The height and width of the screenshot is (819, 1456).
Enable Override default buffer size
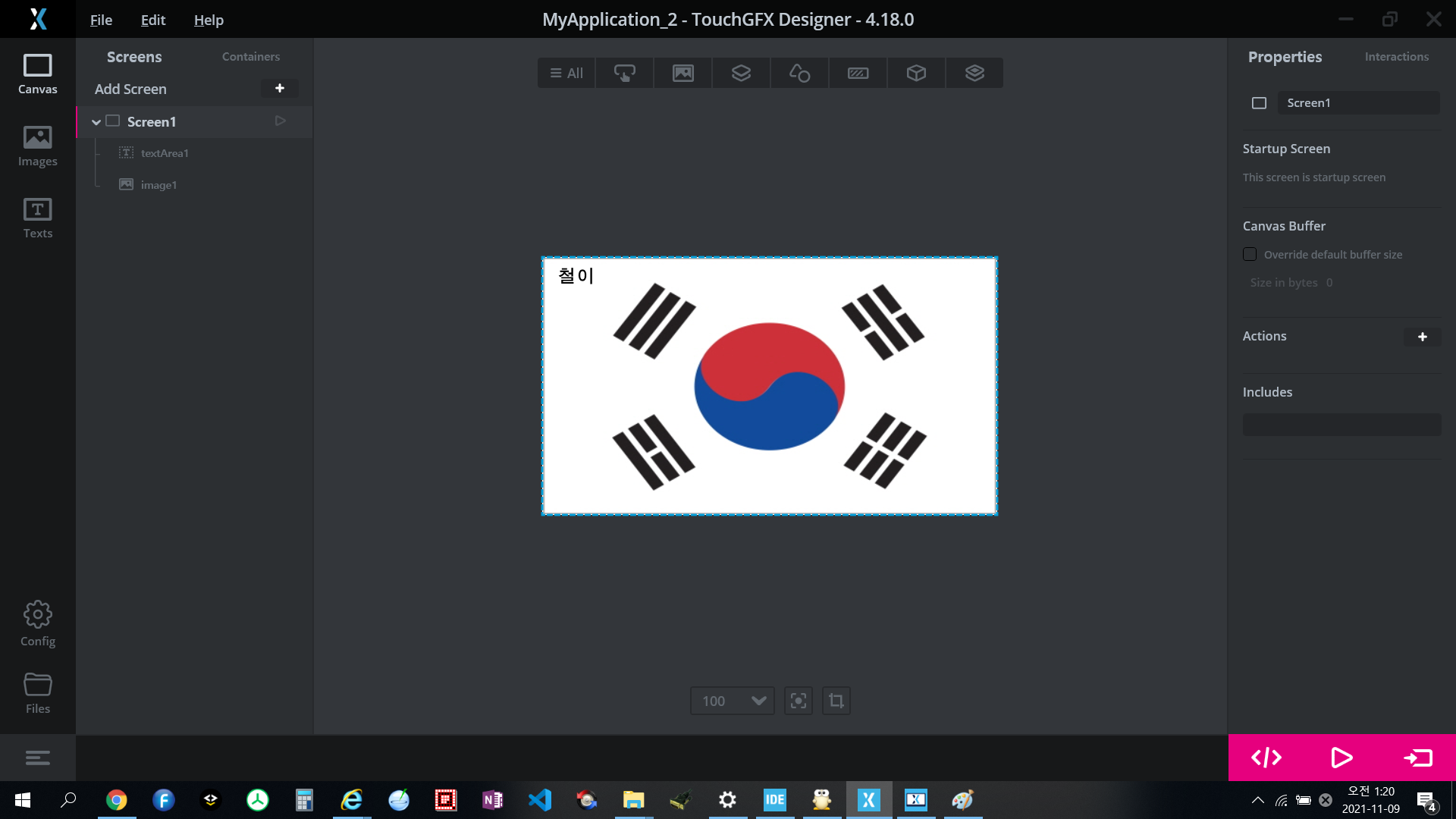click(x=1250, y=254)
